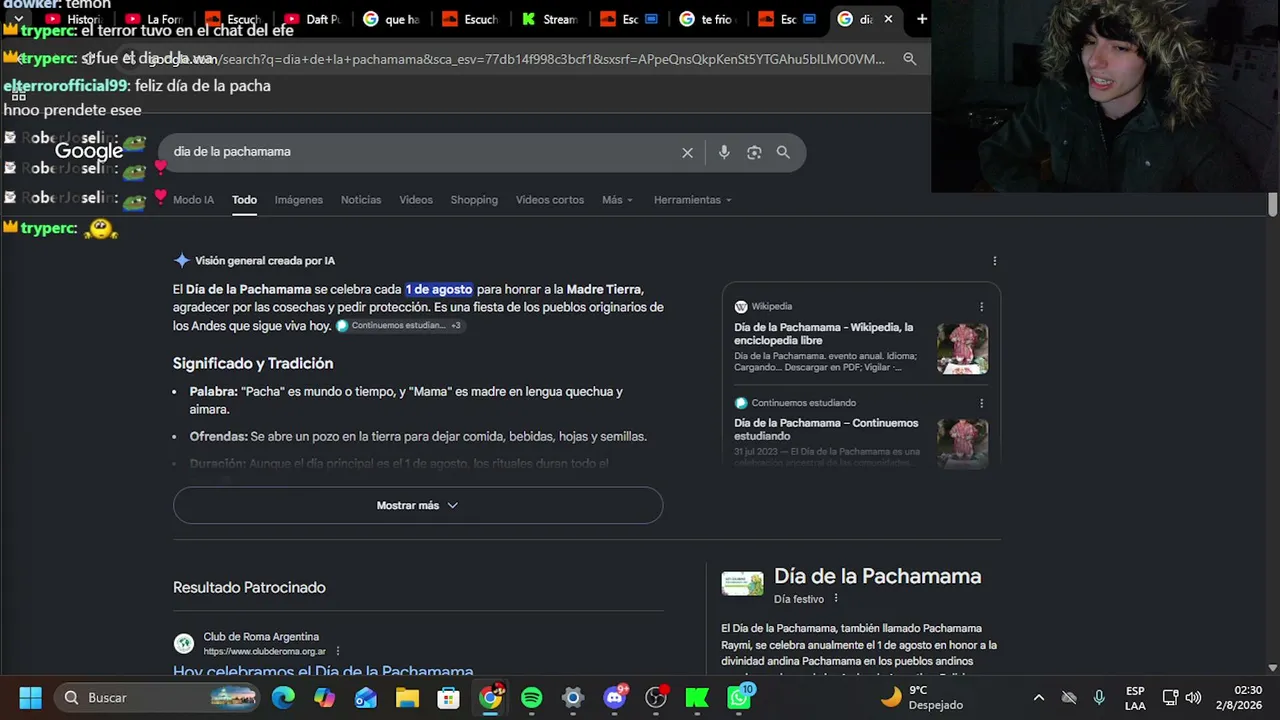1280x720 pixels.
Task: Click the Wikipedia card thumbnail image
Action: point(962,348)
